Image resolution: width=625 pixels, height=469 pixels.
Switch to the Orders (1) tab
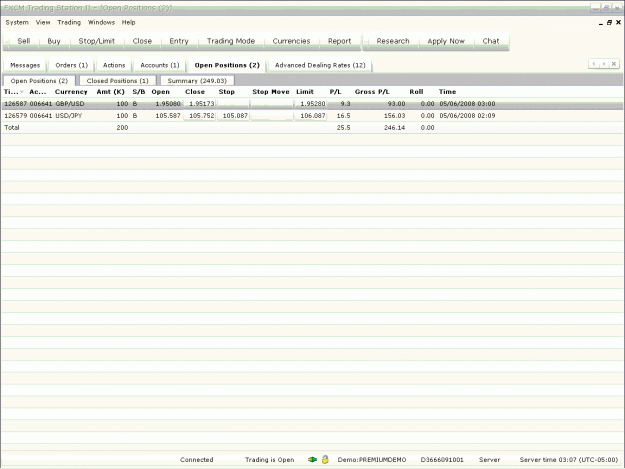72,65
